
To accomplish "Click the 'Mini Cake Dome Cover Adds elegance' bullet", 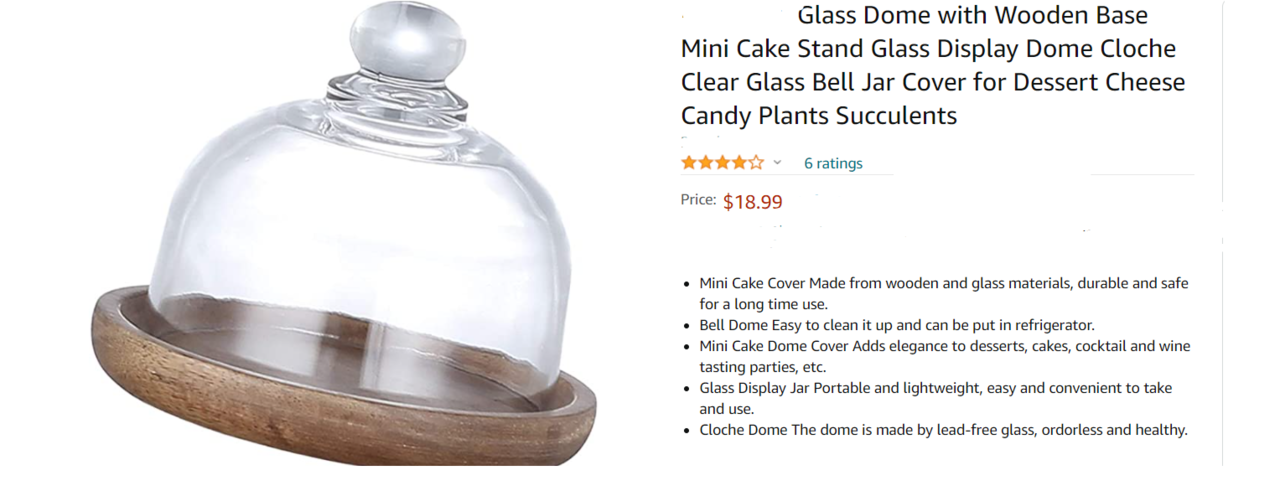I will click(944, 356).
